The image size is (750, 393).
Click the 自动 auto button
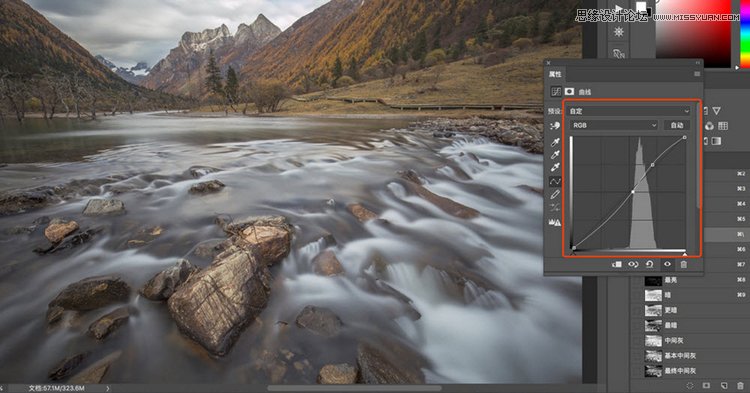pos(677,125)
